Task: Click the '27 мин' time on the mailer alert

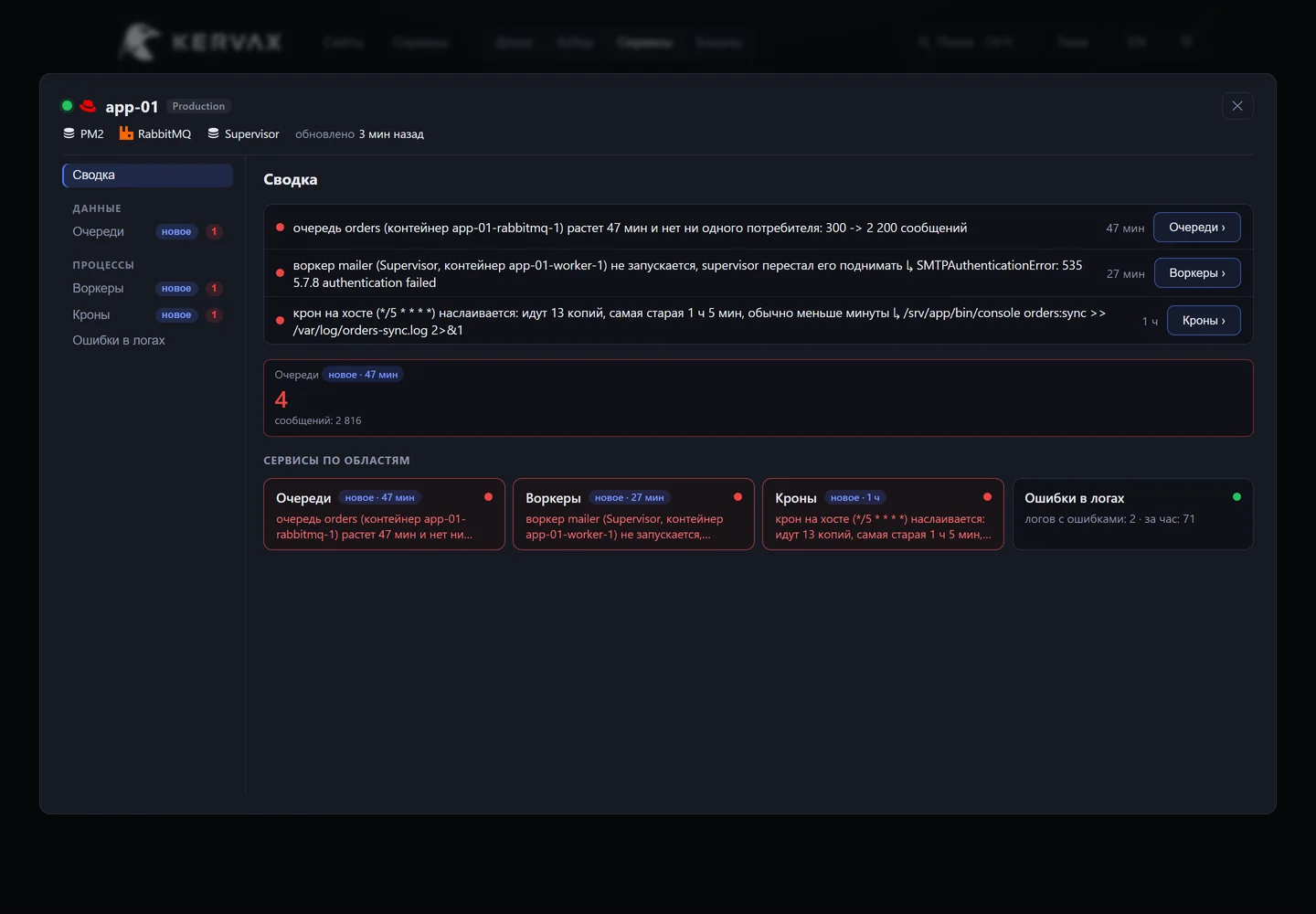Action: point(1125,274)
